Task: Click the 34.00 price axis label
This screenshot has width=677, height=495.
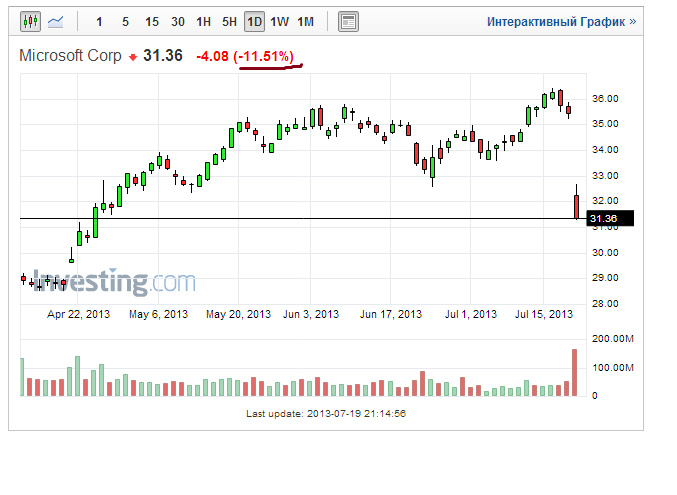Action: [605, 149]
